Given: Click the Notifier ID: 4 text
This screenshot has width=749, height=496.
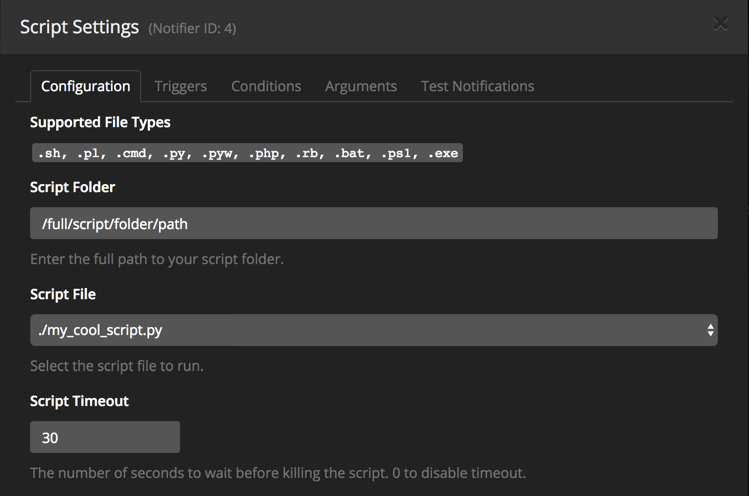Looking at the screenshot, I should pyautogui.click(x=192, y=29).
